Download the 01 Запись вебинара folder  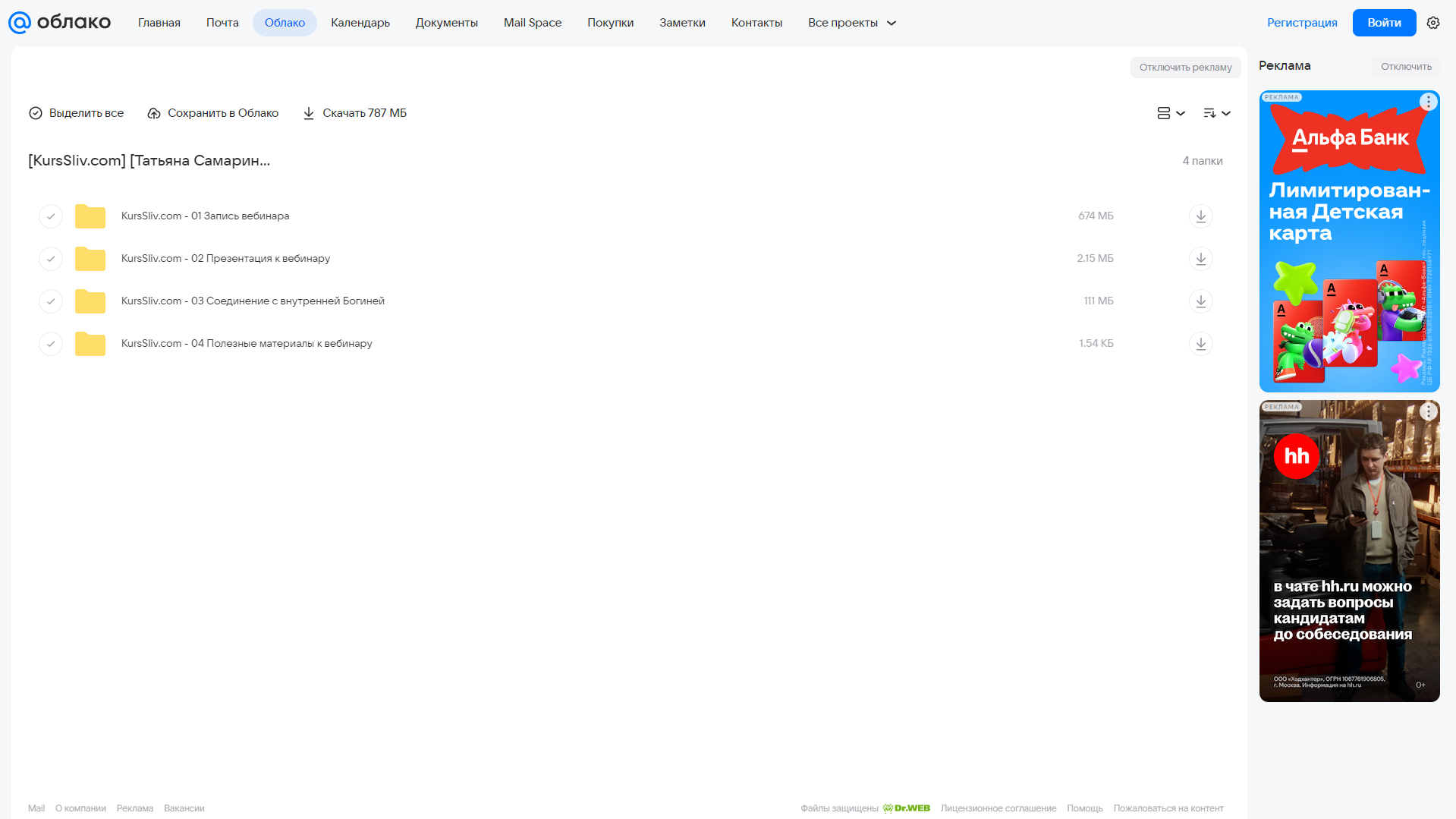[x=1200, y=216]
